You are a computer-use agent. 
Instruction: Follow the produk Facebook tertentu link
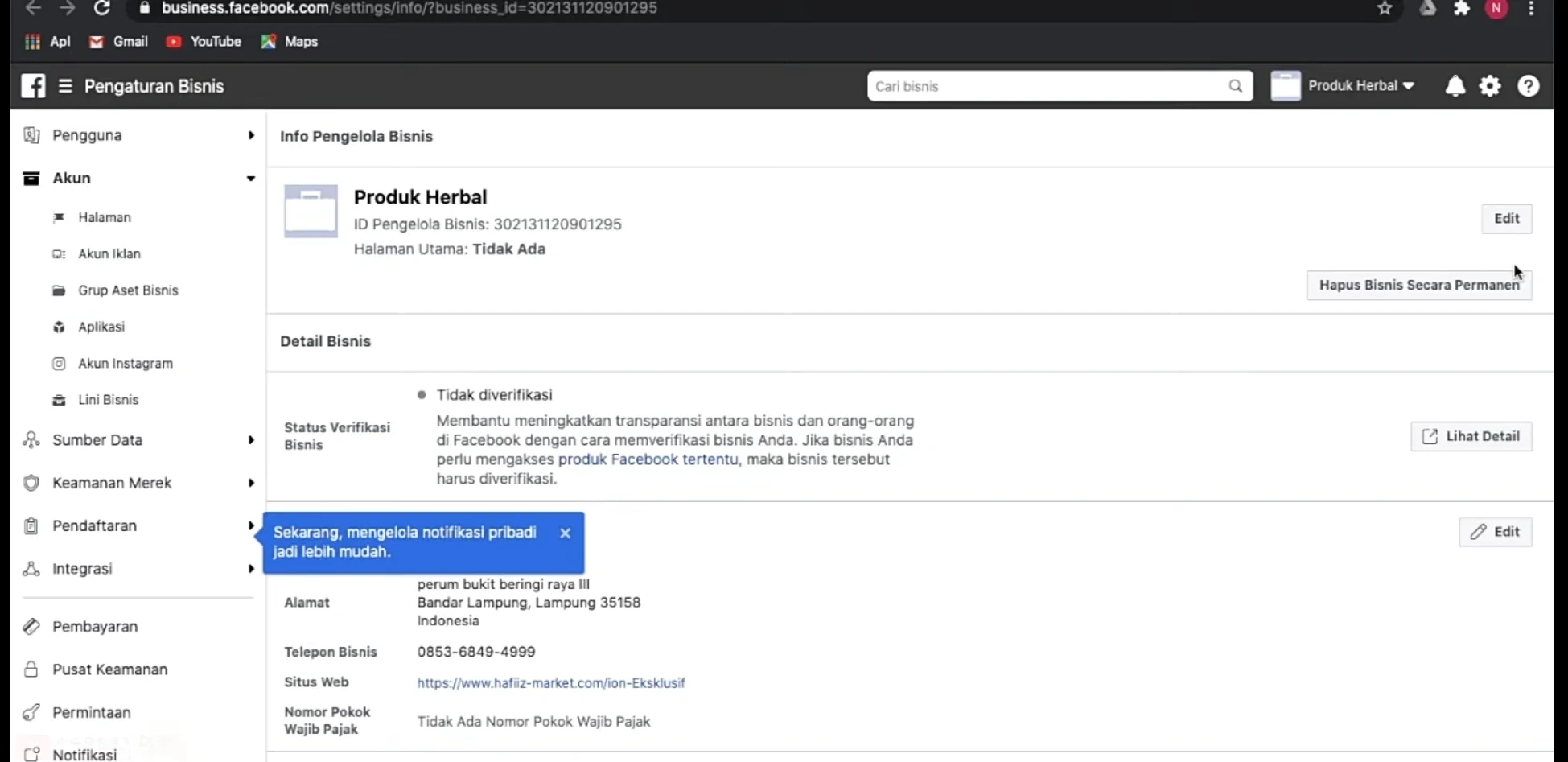pos(648,459)
